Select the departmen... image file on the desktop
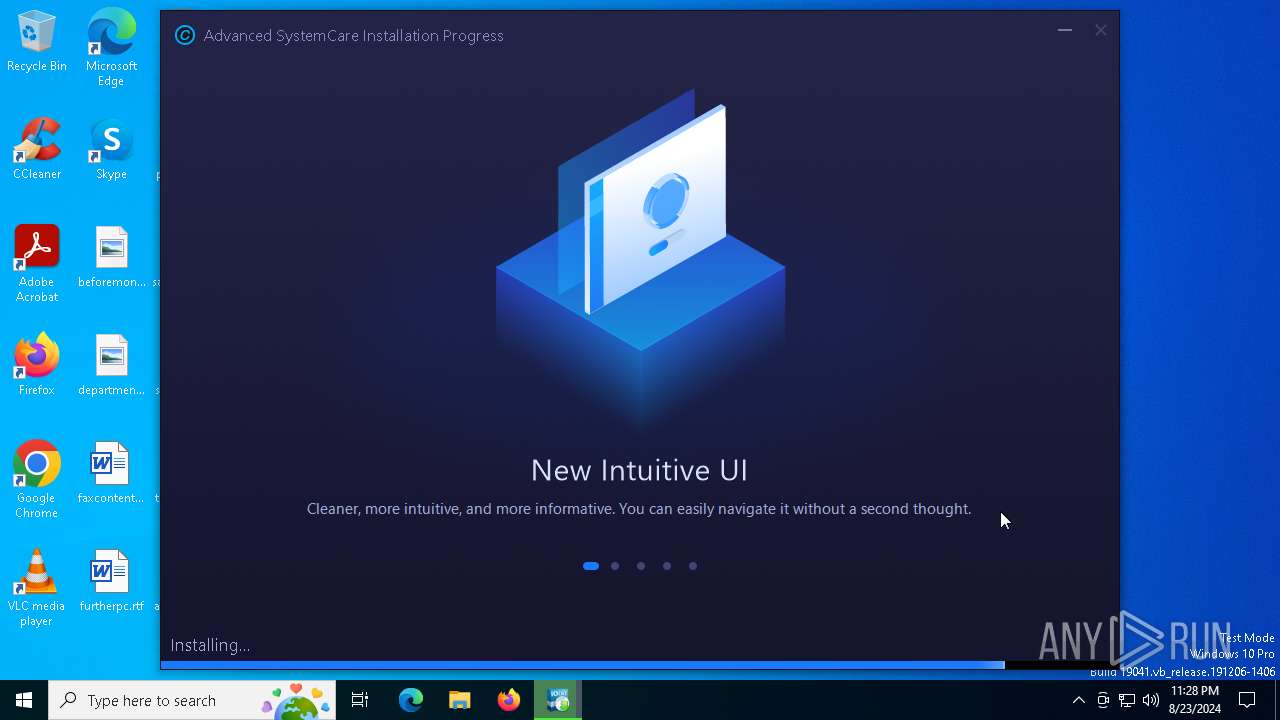Image resolution: width=1280 pixels, height=720 pixels. [x=111, y=365]
